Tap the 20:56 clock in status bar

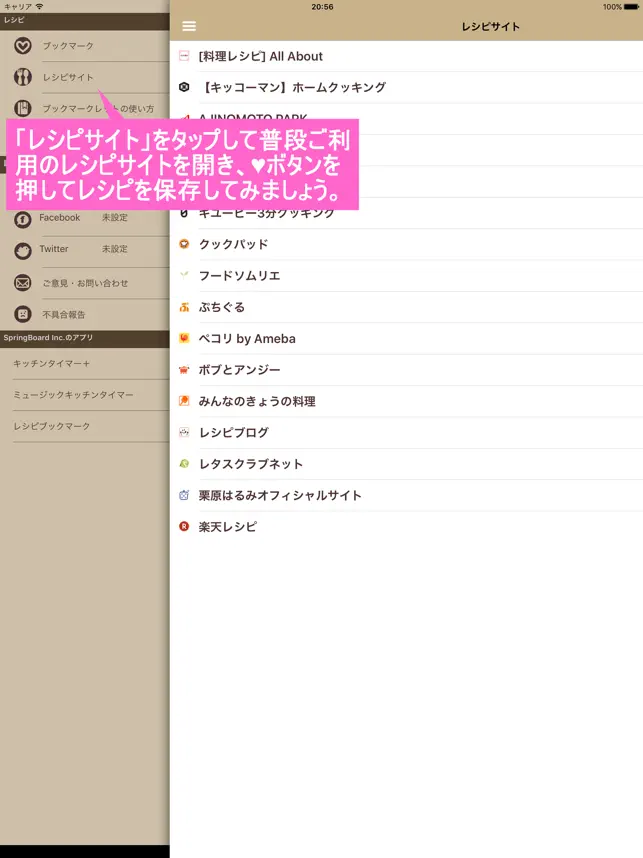pos(322,7)
